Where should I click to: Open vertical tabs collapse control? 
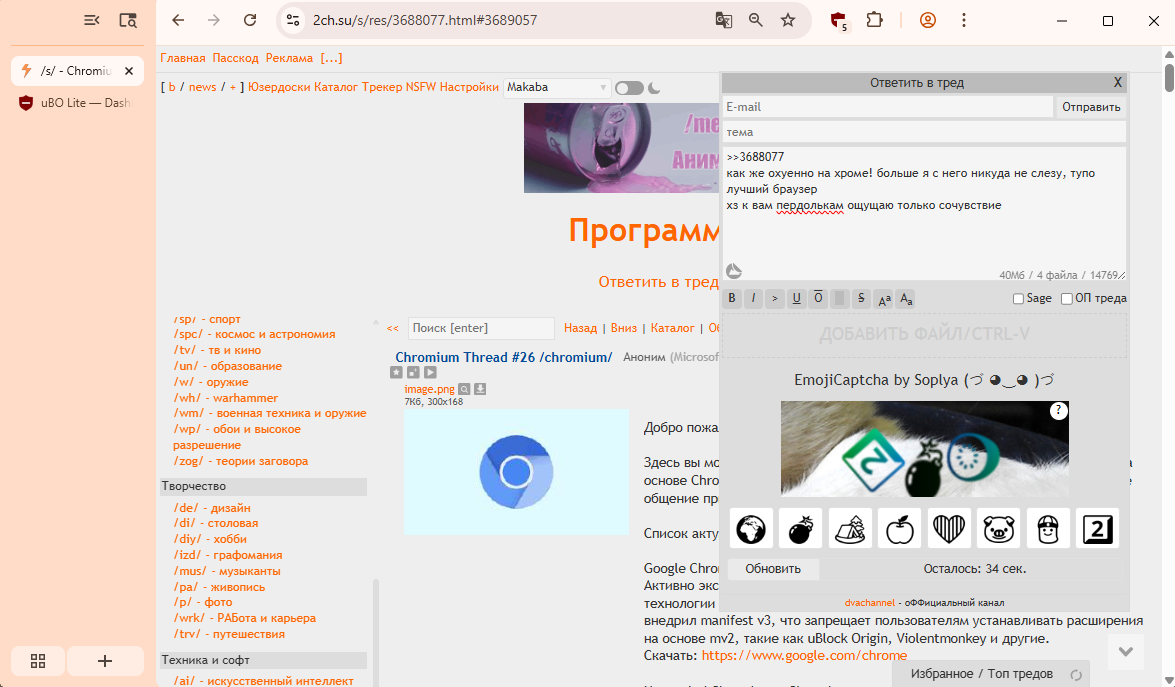pyautogui.click(x=91, y=20)
